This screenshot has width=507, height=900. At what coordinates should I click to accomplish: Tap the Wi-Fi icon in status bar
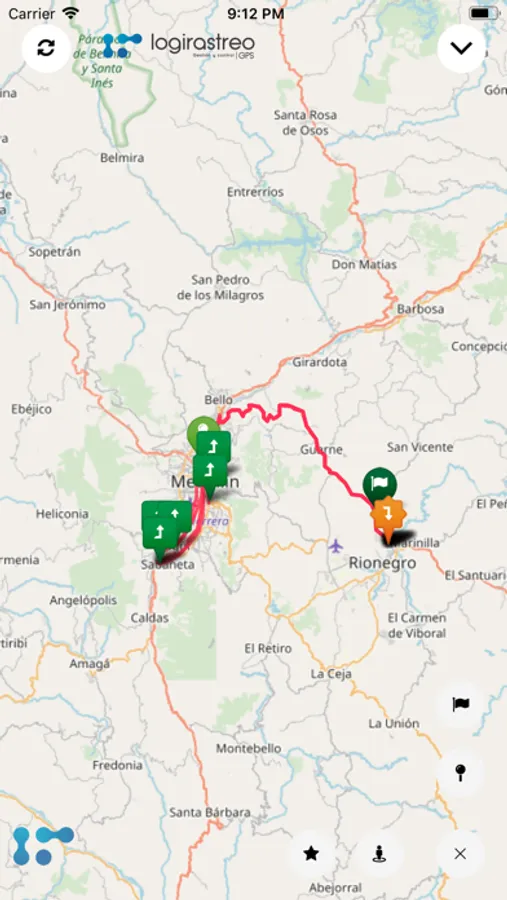pyautogui.click(x=71, y=13)
